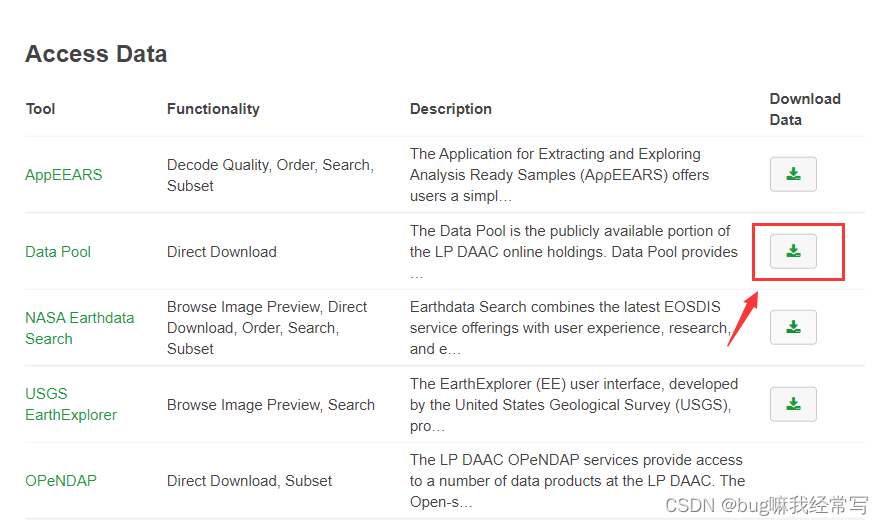Open the OPeNDAP tool link
The image size is (883, 525).
61,480
